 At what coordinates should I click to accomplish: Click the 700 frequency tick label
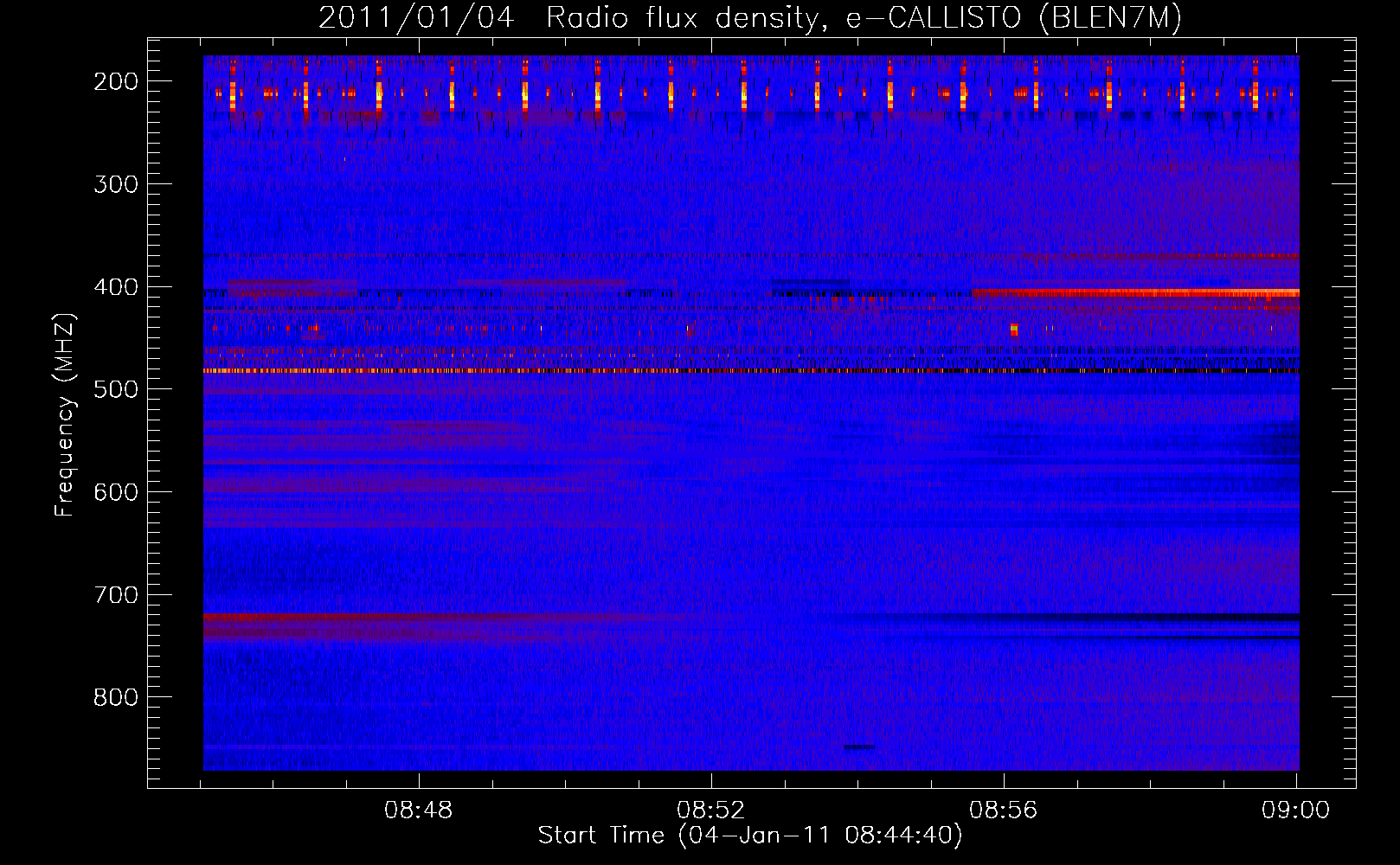tap(116, 595)
